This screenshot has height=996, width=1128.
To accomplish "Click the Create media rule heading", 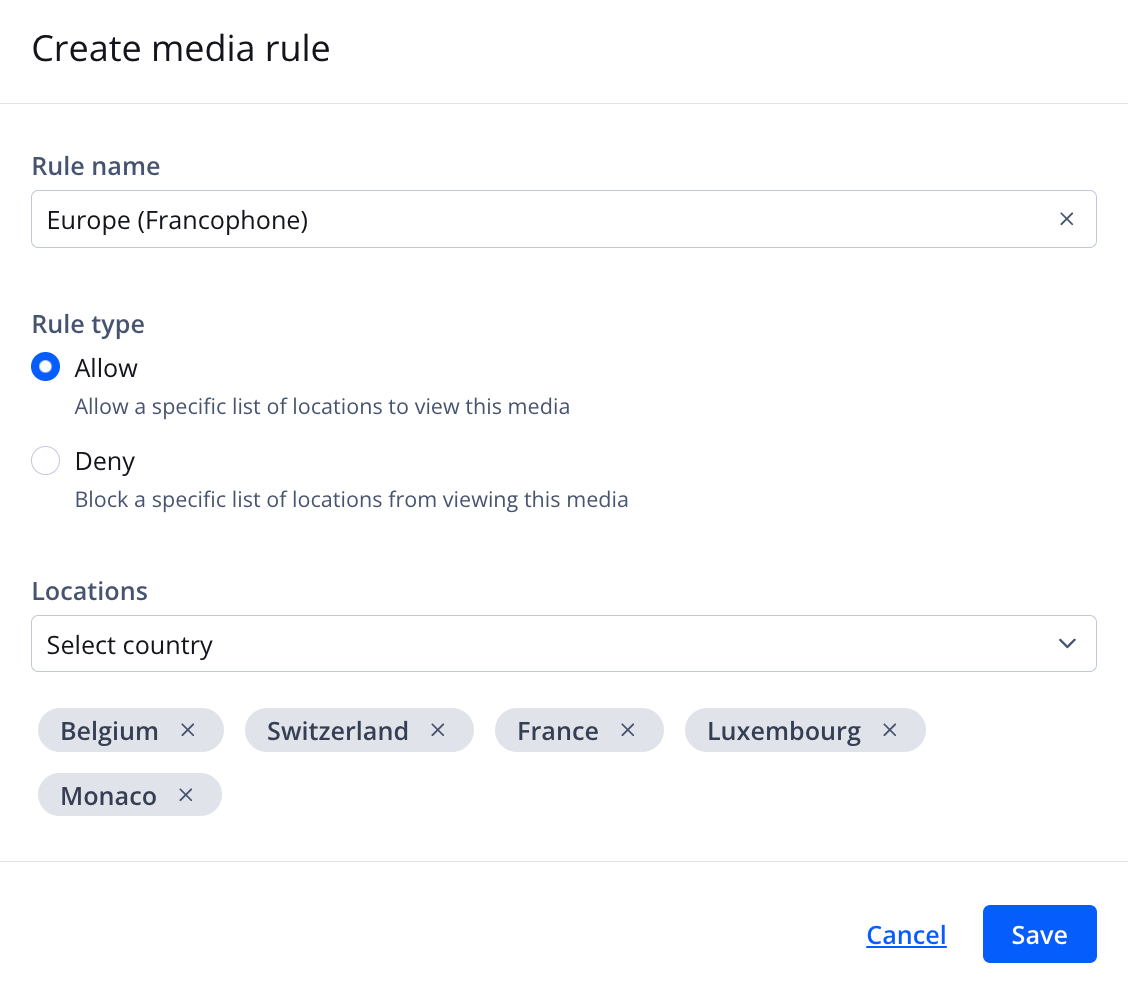I will tap(181, 49).
